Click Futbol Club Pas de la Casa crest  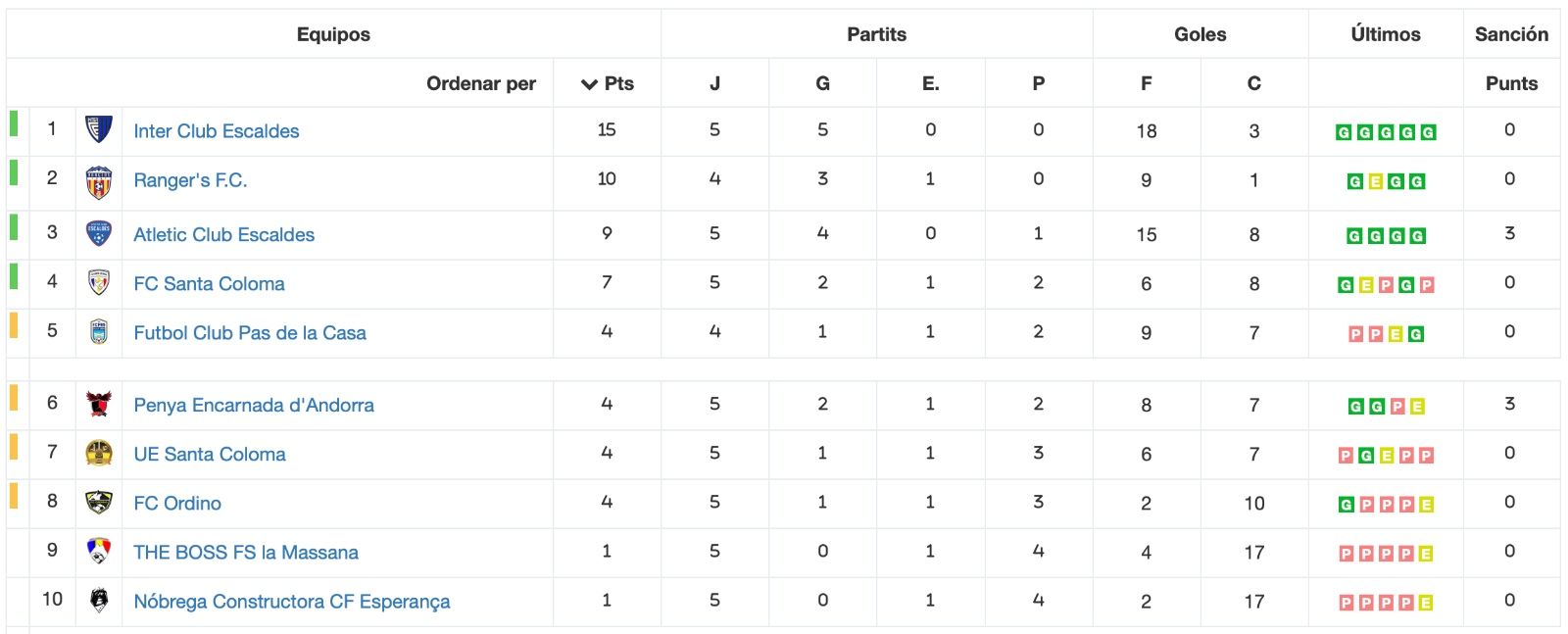(x=99, y=332)
